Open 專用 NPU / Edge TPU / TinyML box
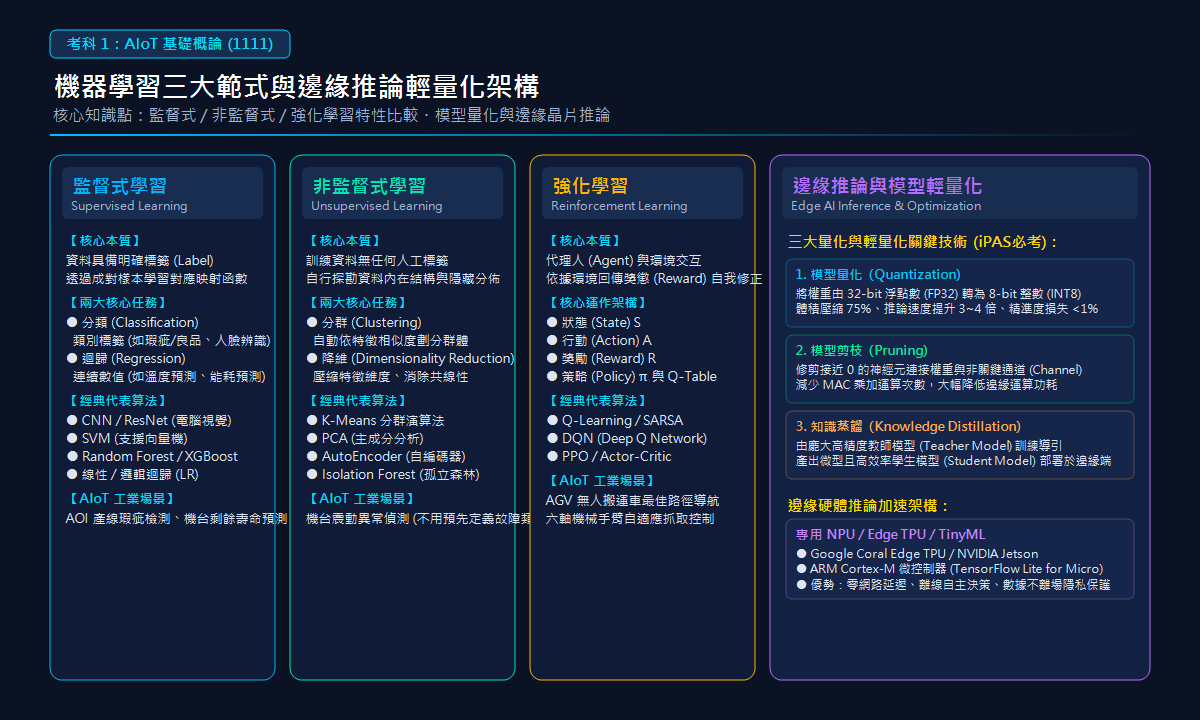 point(960,559)
